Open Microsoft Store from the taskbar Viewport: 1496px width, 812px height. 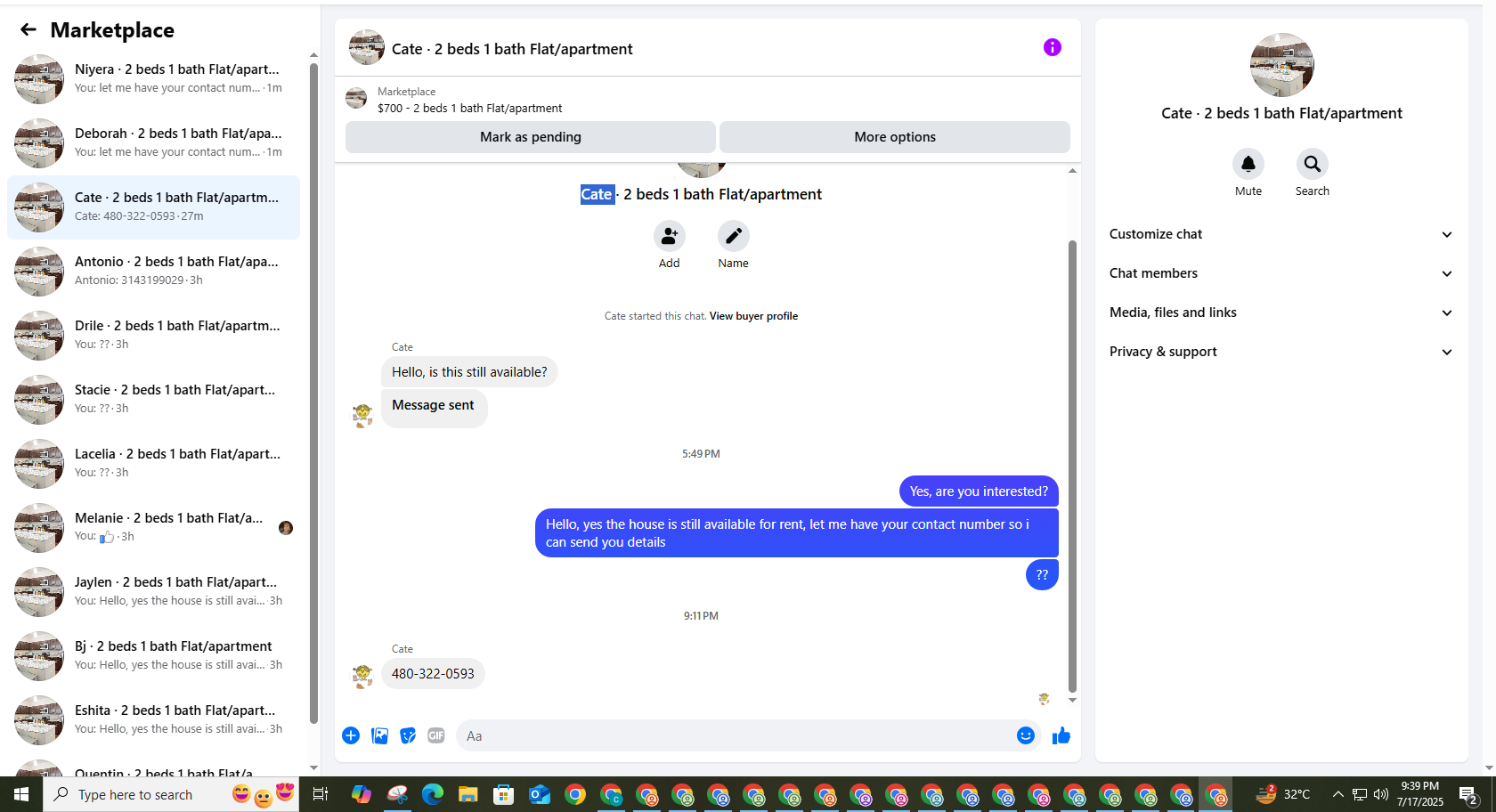coord(504,794)
